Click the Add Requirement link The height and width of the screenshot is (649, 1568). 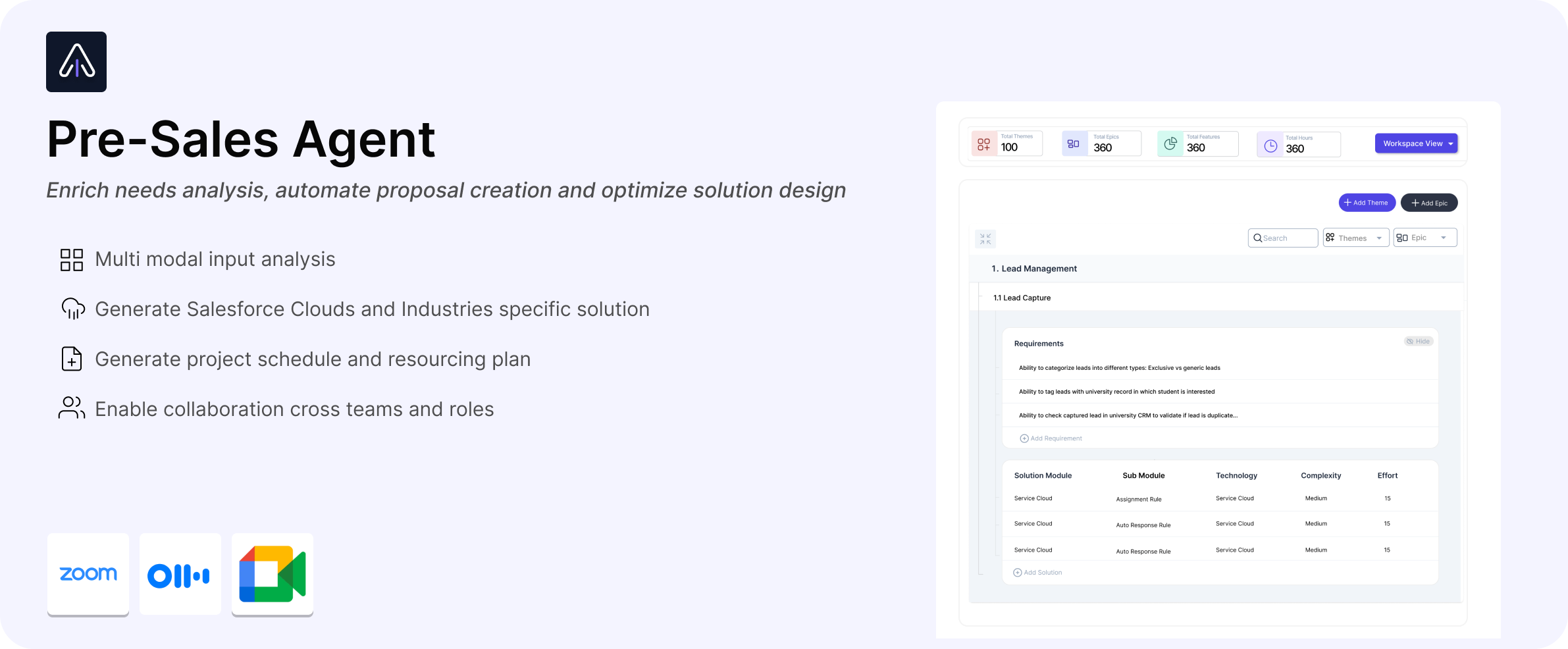(x=1051, y=438)
